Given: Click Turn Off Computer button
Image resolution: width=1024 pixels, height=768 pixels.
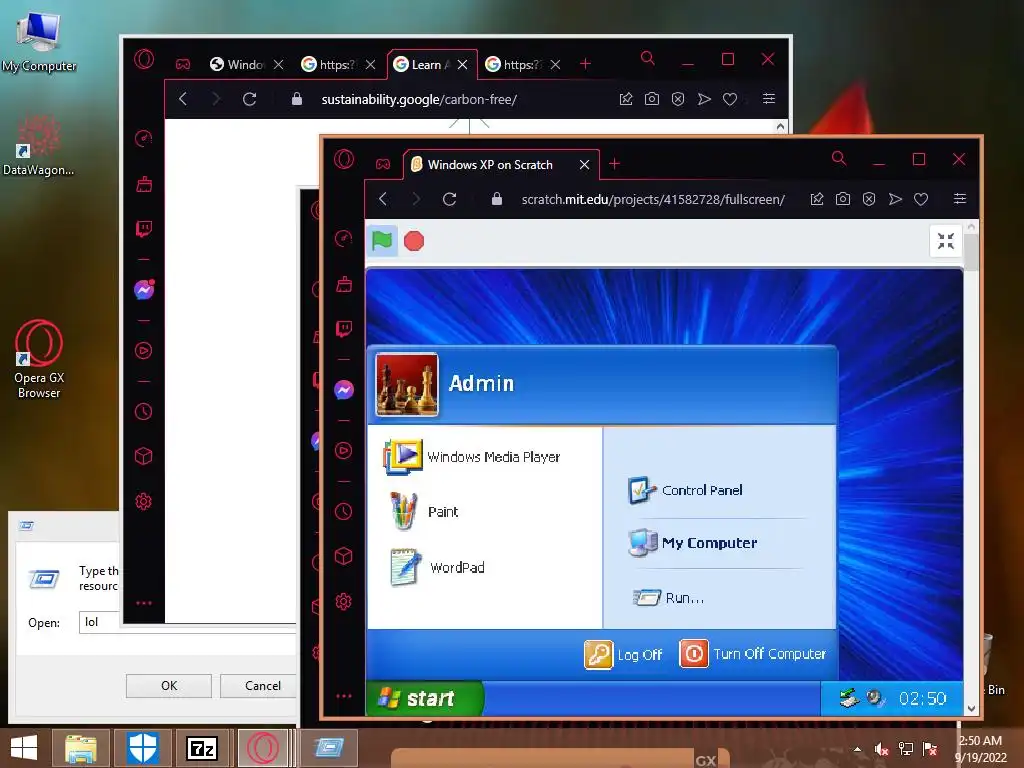Looking at the screenshot, I should click(752, 654).
